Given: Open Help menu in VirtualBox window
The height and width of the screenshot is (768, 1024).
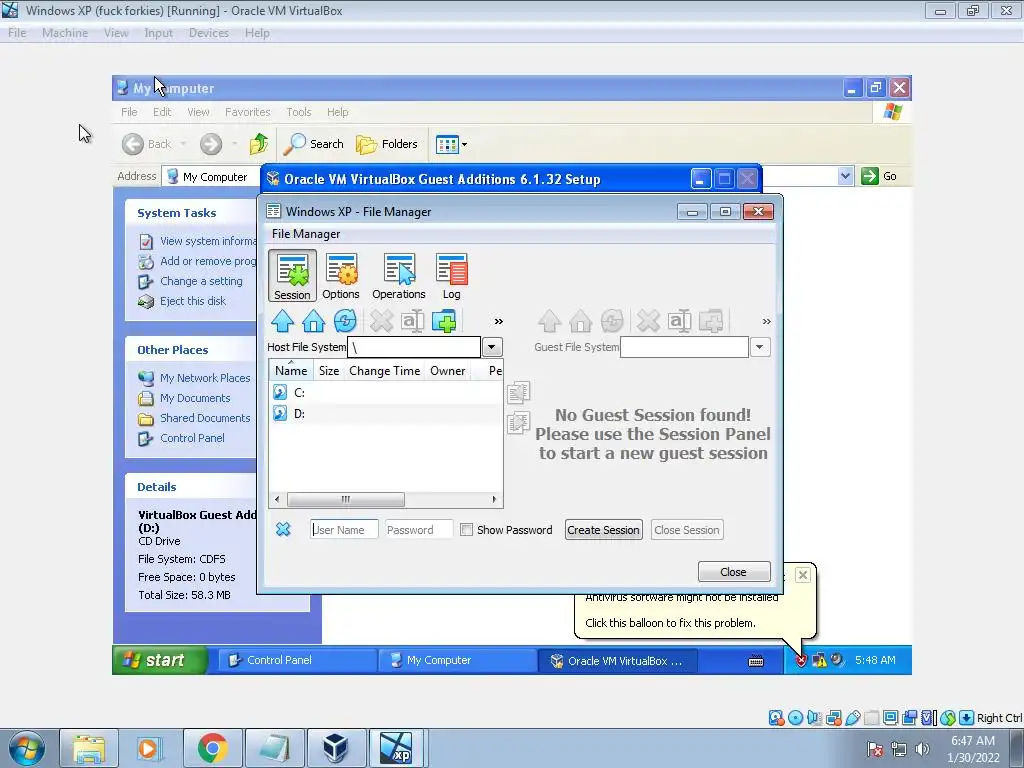Looking at the screenshot, I should [257, 33].
